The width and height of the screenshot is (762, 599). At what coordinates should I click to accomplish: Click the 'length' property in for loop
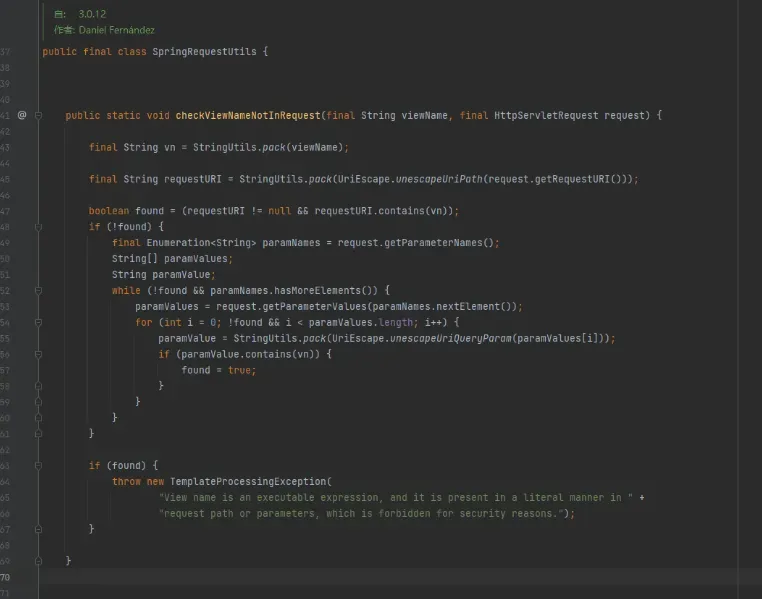(x=396, y=323)
